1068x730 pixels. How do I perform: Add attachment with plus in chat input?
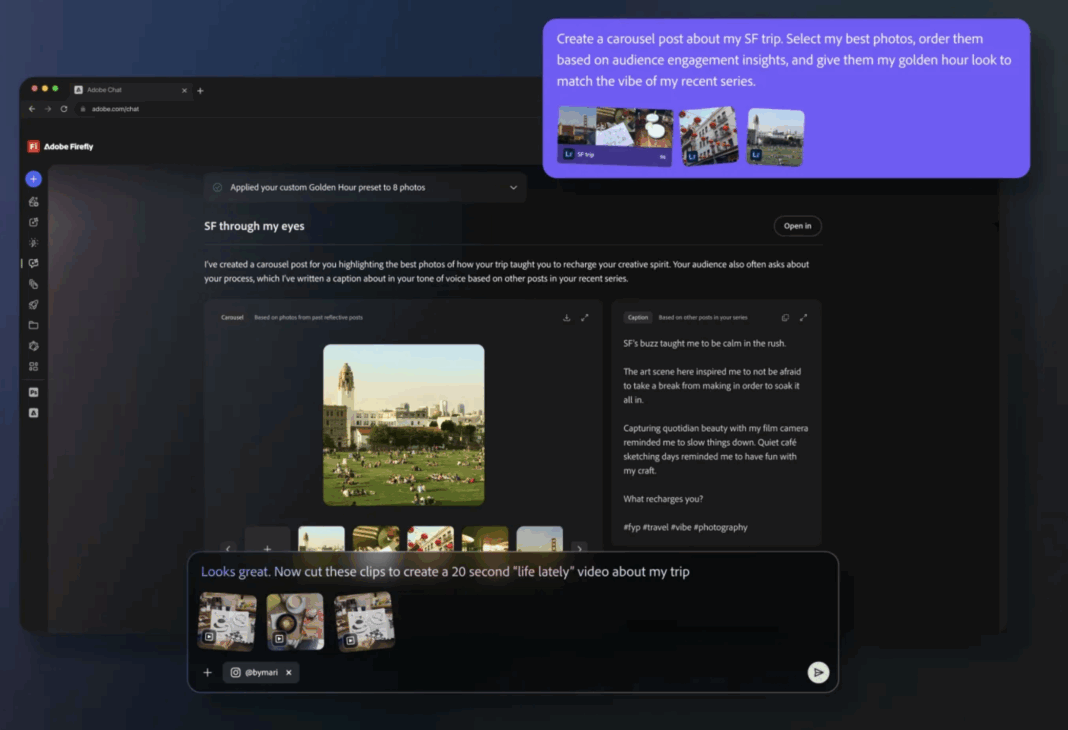pyautogui.click(x=208, y=673)
